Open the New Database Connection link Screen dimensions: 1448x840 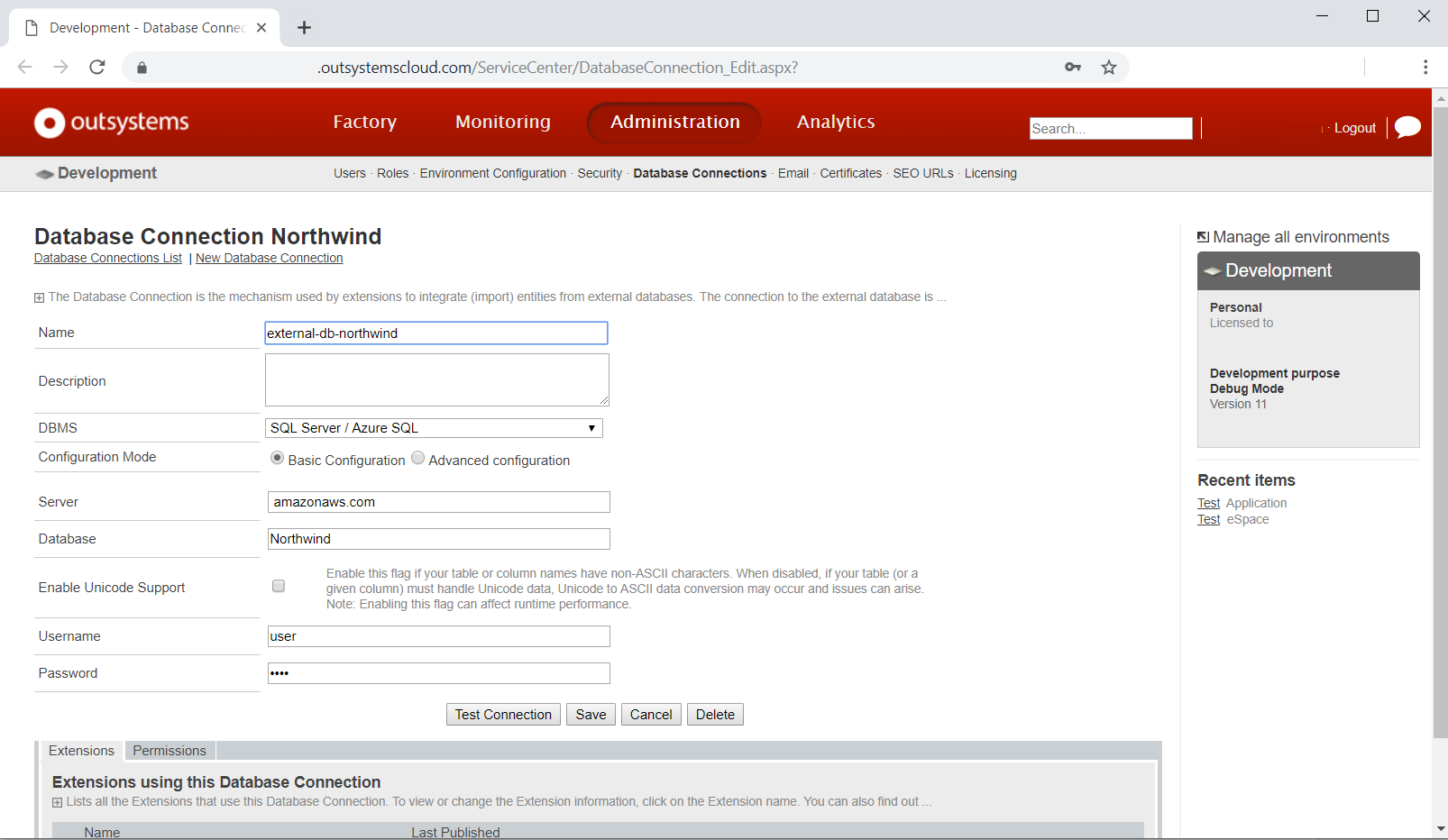tap(269, 258)
